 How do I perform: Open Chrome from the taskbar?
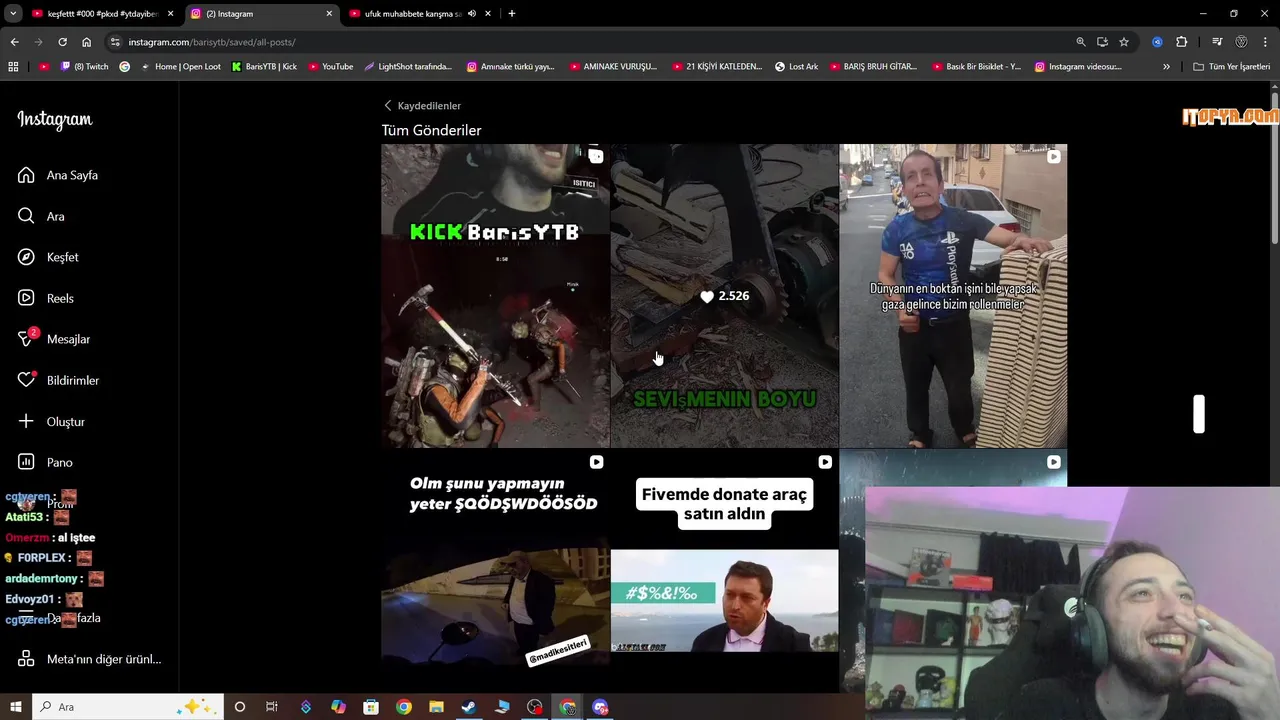point(403,707)
